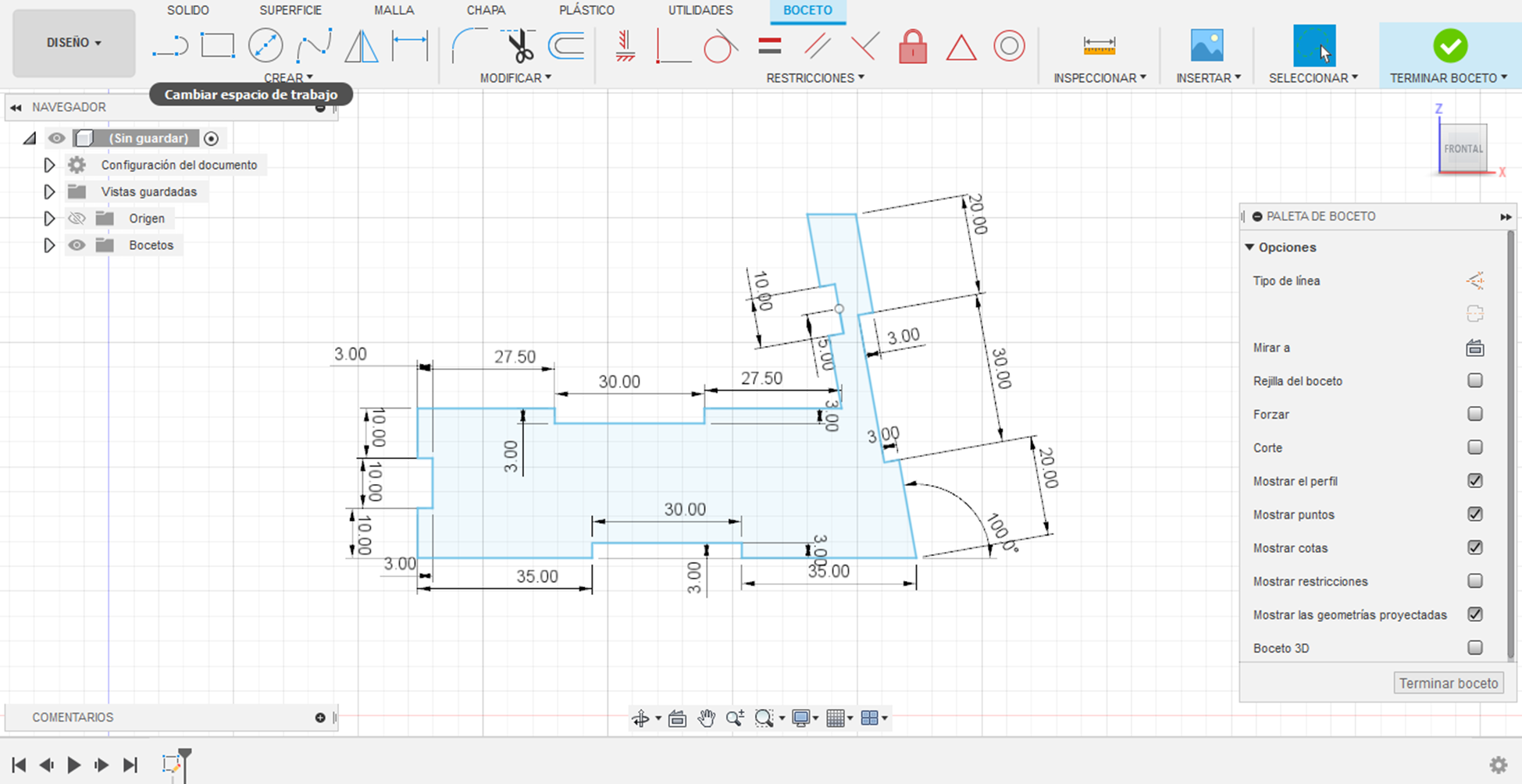Image resolution: width=1522 pixels, height=784 pixels.
Task: Open timeline settings gear
Action: click(x=1498, y=765)
